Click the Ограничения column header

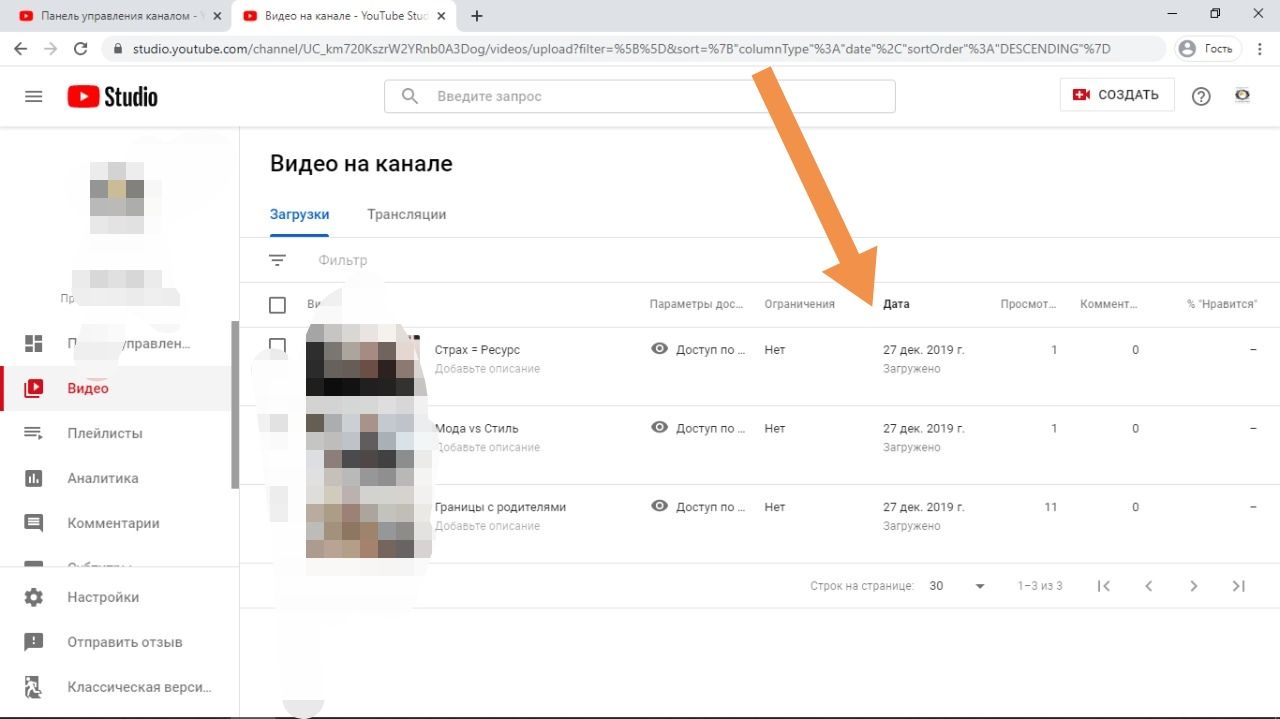click(799, 304)
